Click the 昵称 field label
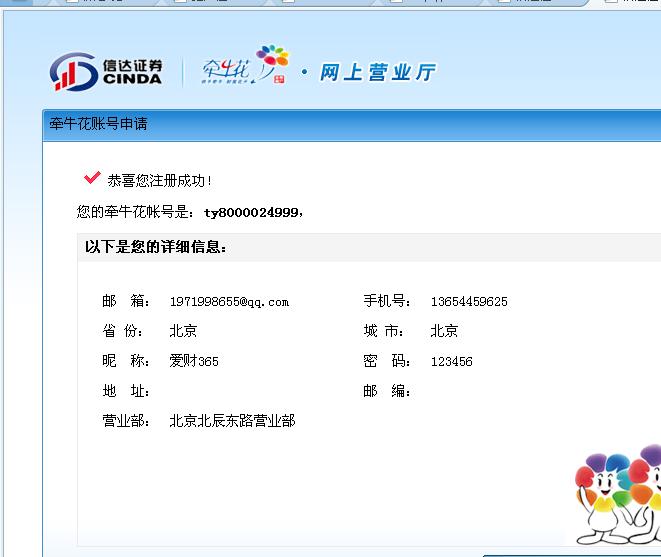 pyautogui.click(x=126, y=361)
